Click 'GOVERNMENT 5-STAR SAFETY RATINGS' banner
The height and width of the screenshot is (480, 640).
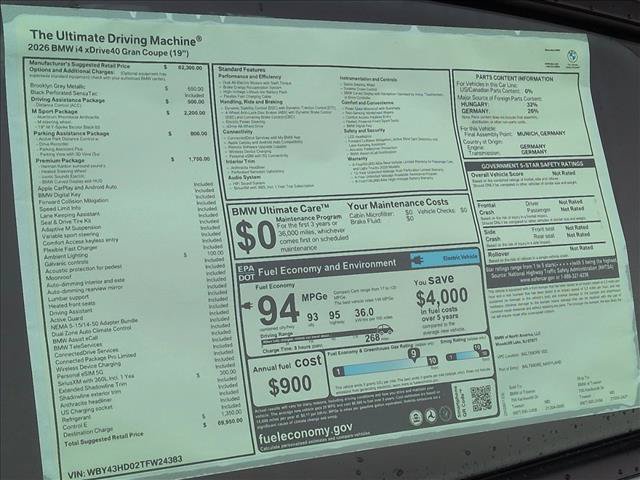click(x=532, y=165)
